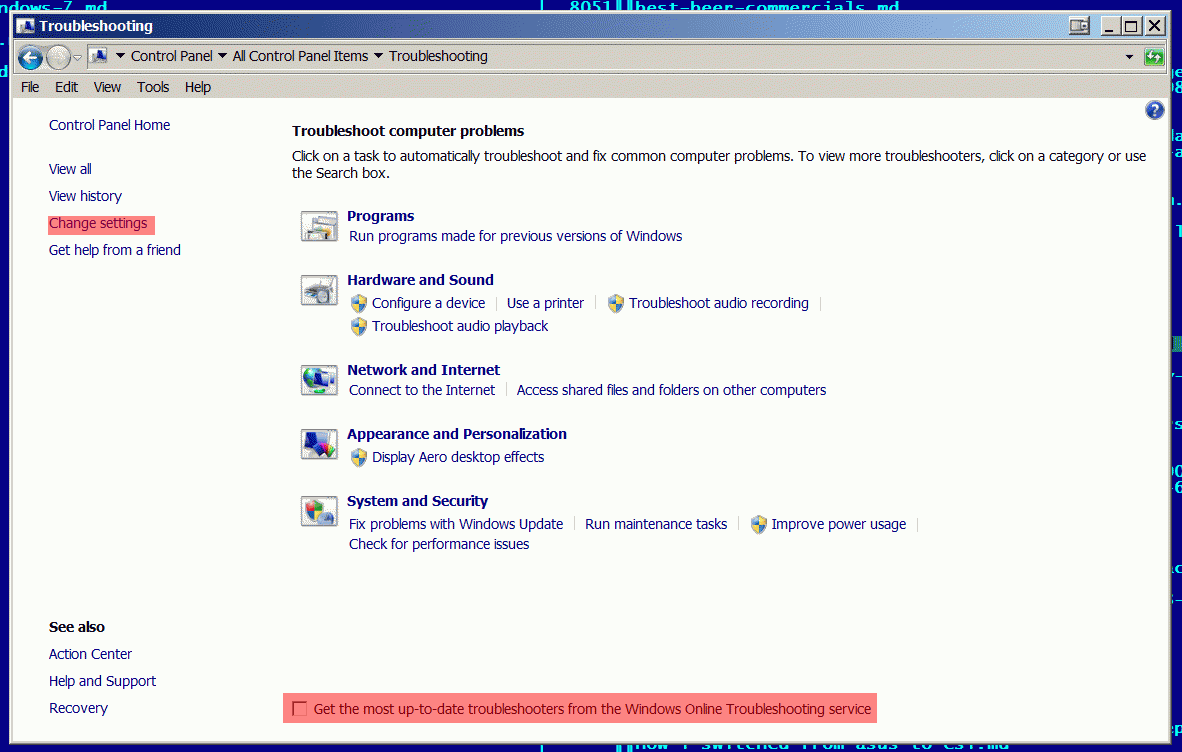The width and height of the screenshot is (1182, 752).
Task: Click the System and Security category icon
Action: pos(319,511)
